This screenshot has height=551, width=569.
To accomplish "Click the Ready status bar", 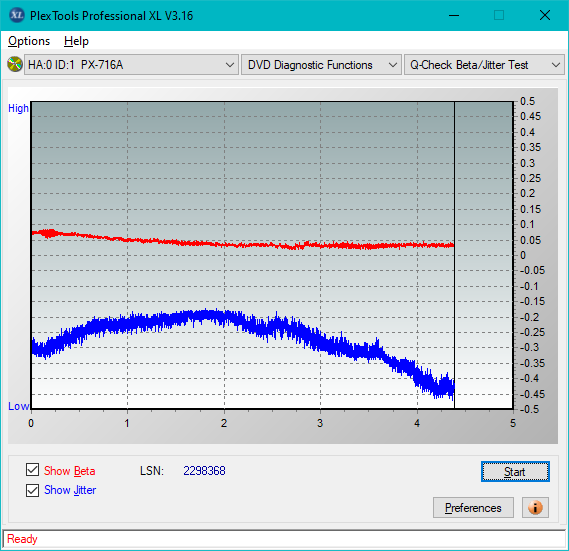I will [284, 539].
